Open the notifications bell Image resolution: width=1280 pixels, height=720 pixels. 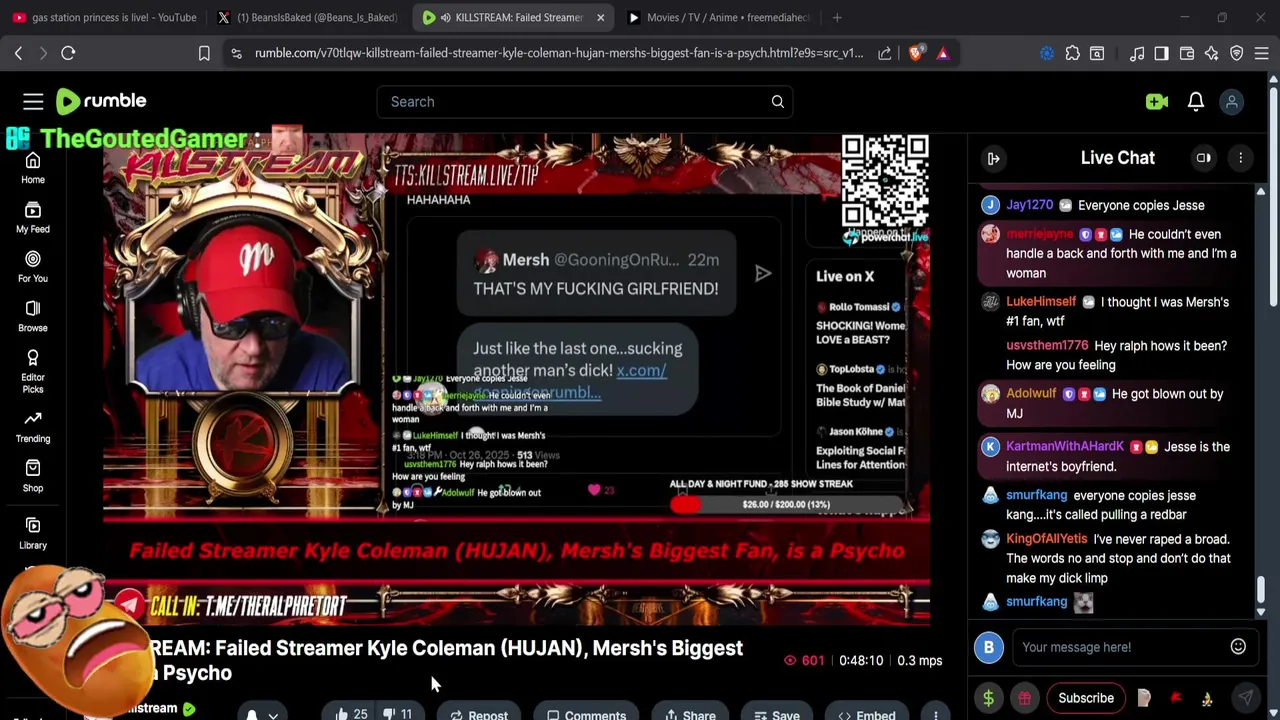click(1196, 101)
